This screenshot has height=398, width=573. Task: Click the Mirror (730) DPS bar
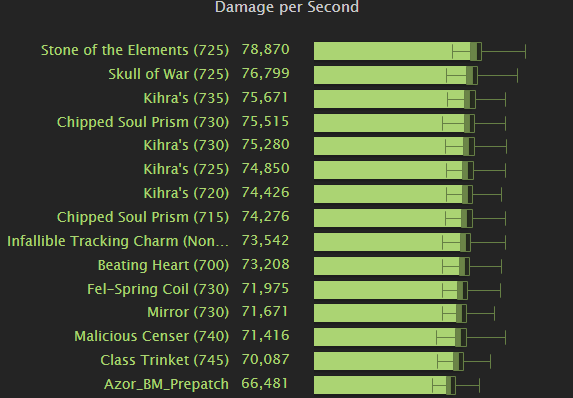tap(390, 314)
